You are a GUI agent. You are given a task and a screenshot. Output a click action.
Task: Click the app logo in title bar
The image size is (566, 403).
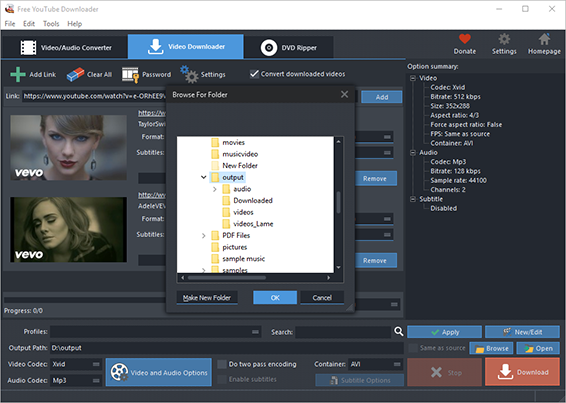point(9,9)
